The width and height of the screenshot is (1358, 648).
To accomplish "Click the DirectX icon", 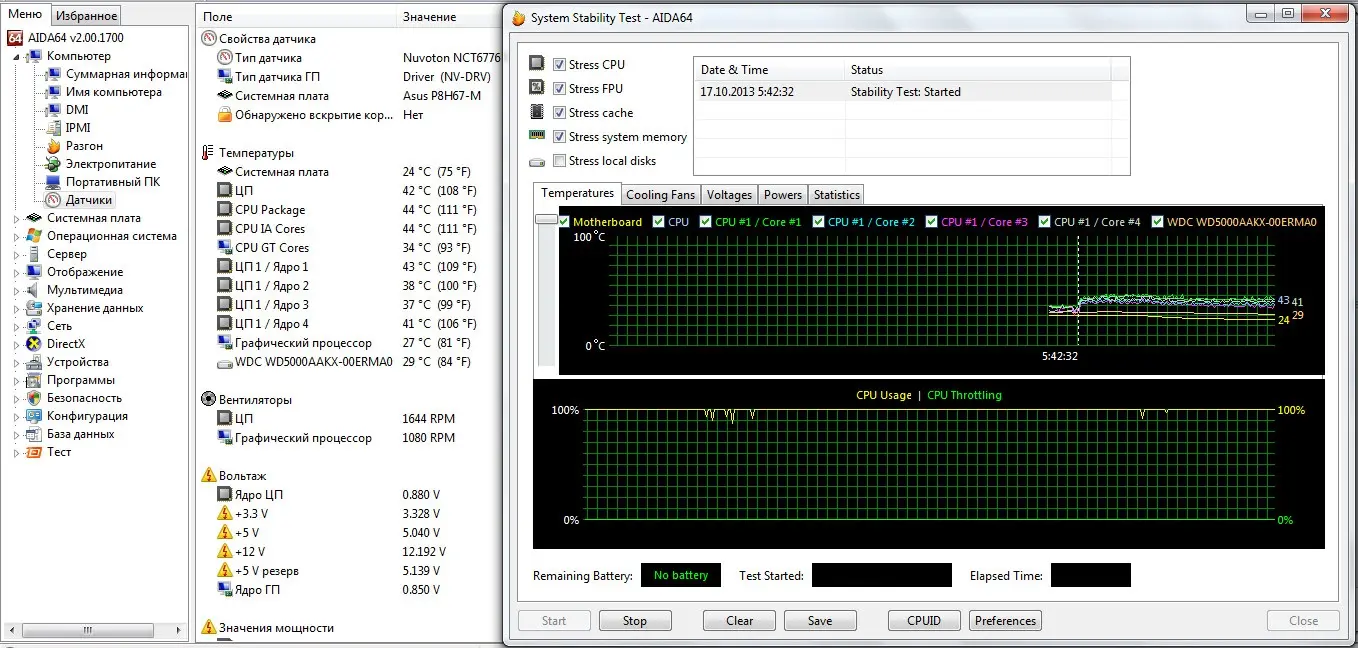I will [34, 344].
